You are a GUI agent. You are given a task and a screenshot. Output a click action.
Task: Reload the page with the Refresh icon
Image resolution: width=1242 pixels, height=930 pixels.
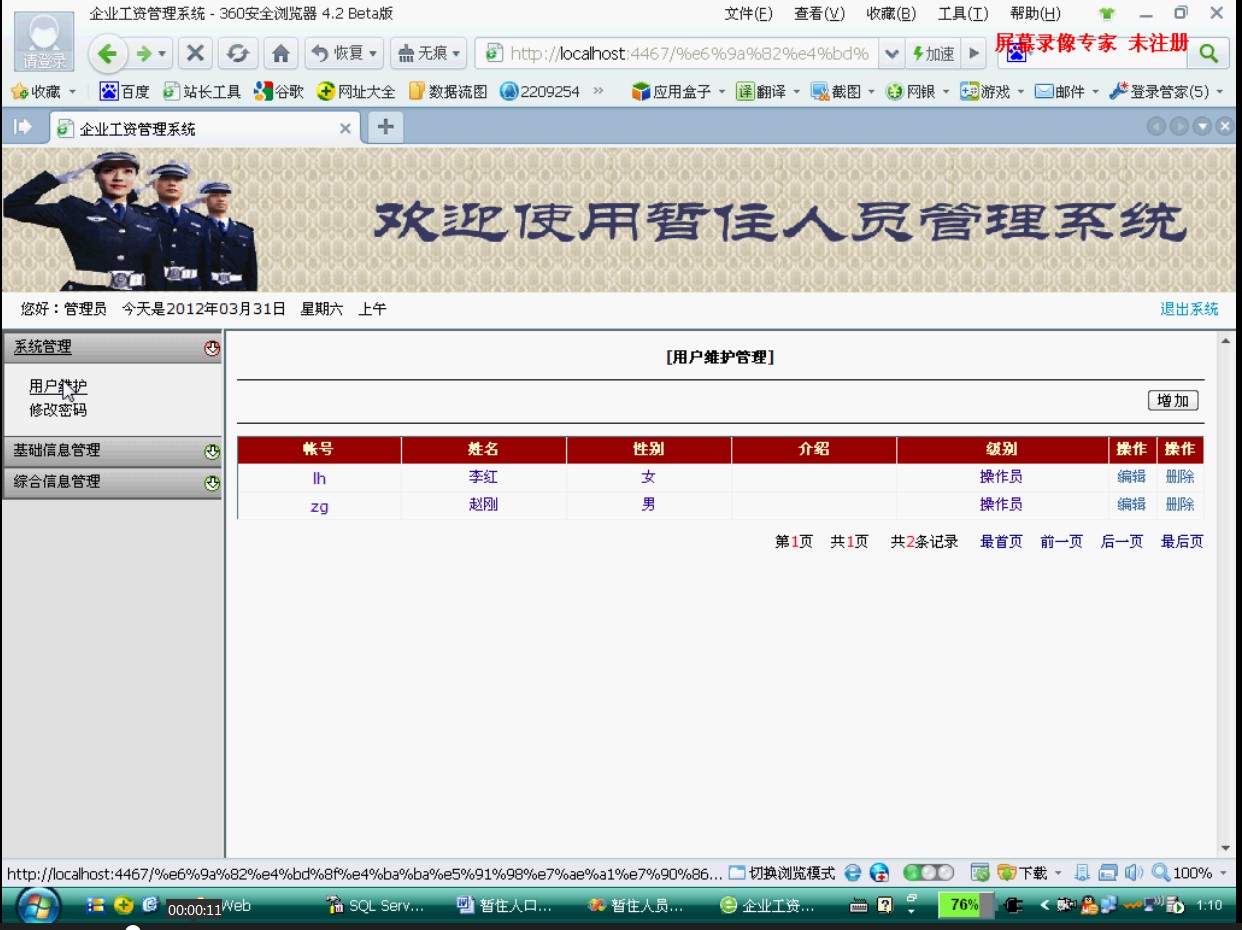click(x=238, y=53)
